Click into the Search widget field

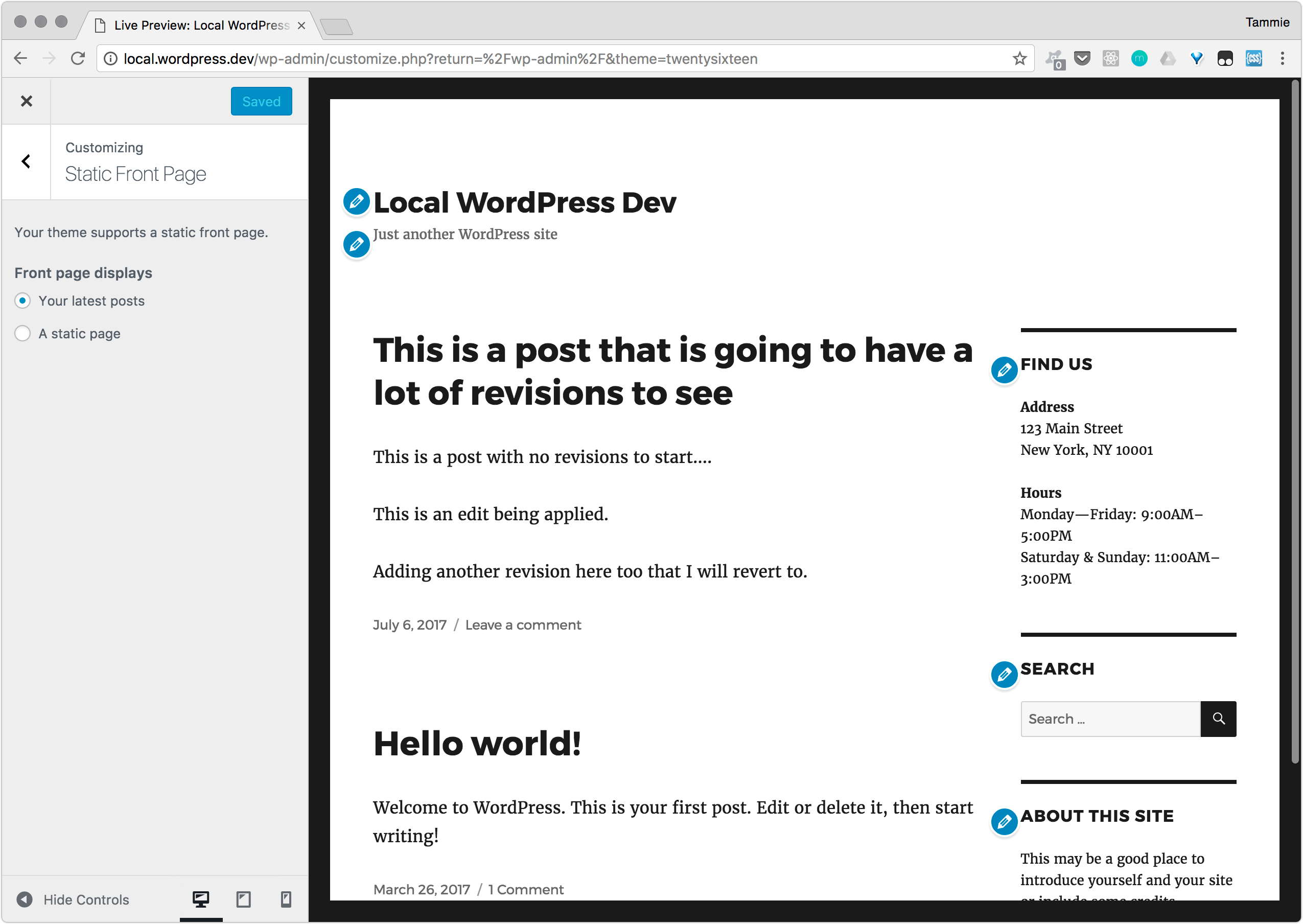pos(1110,719)
